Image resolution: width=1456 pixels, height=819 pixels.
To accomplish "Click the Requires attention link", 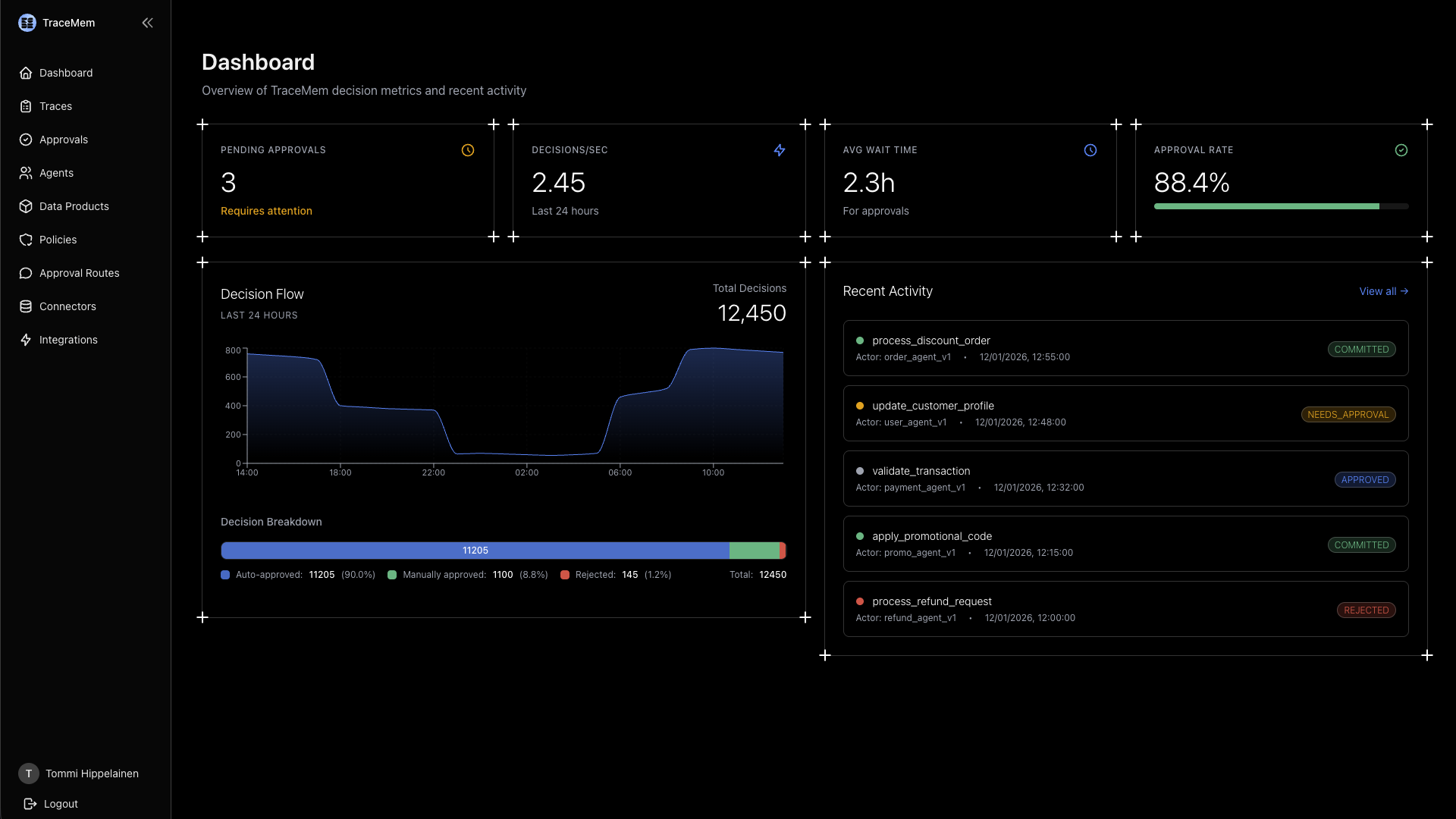I will pos(266,211).
